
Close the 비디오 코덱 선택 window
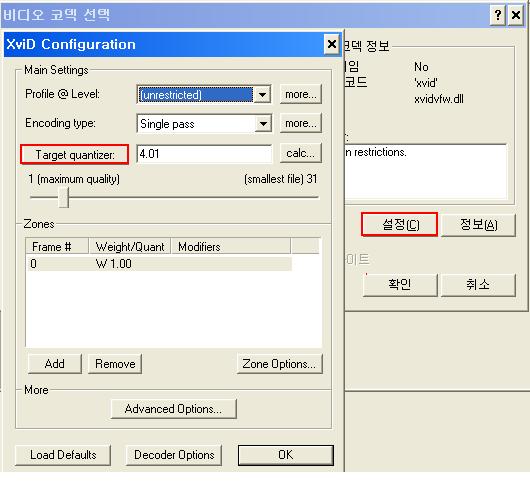tap(516, 15)
